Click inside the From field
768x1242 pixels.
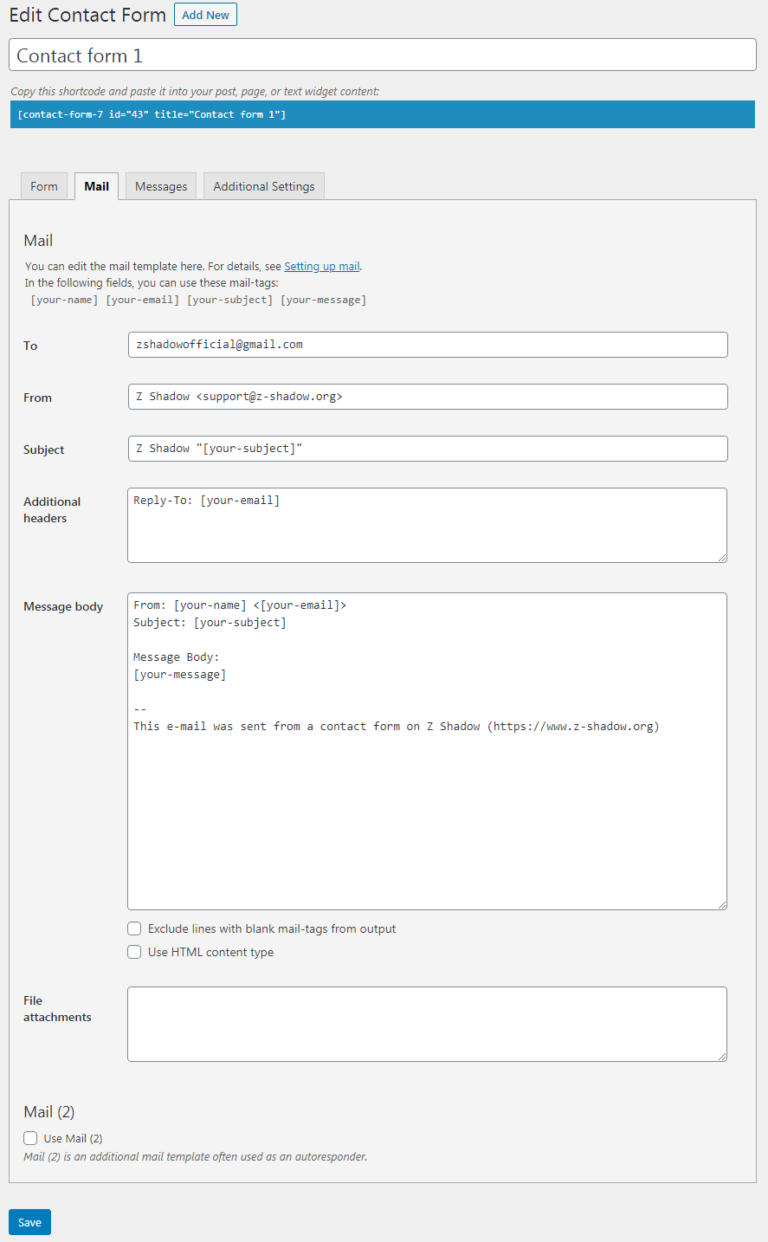point(427,396)
